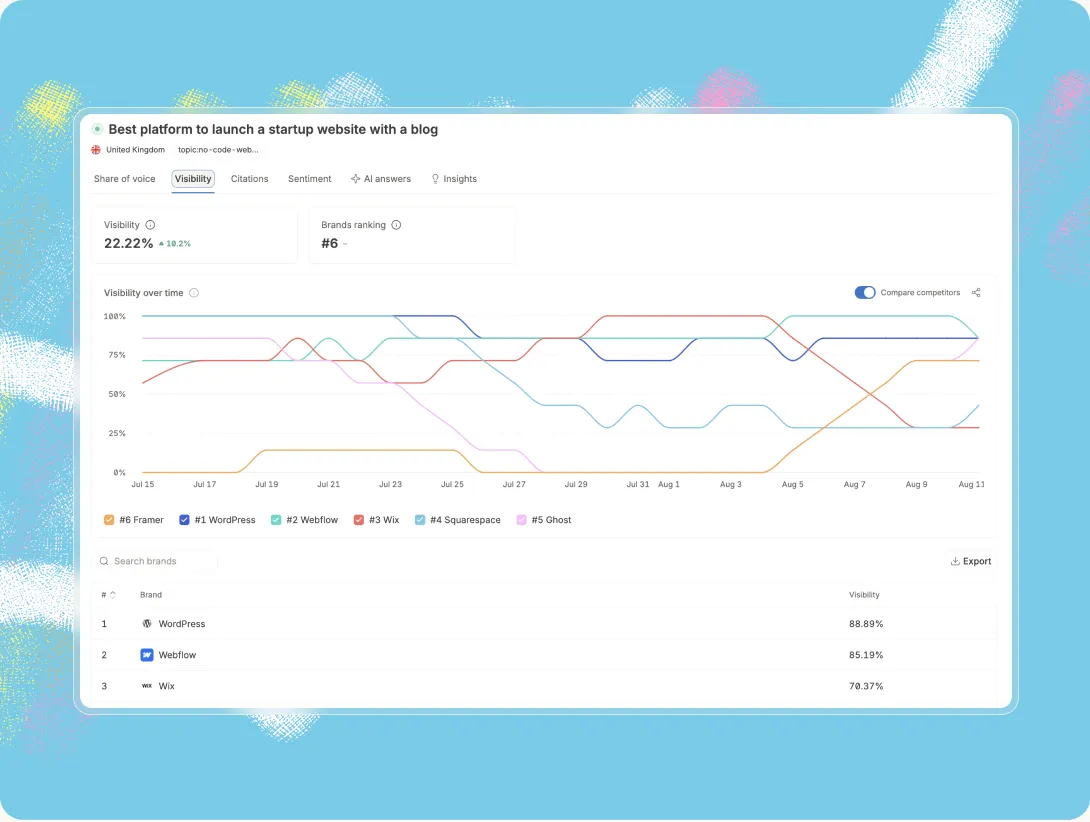This screenshot has width=1090, height=822.
Task: Click the 85.19% Webflow visibility cell
Action: tap(866, 655)
